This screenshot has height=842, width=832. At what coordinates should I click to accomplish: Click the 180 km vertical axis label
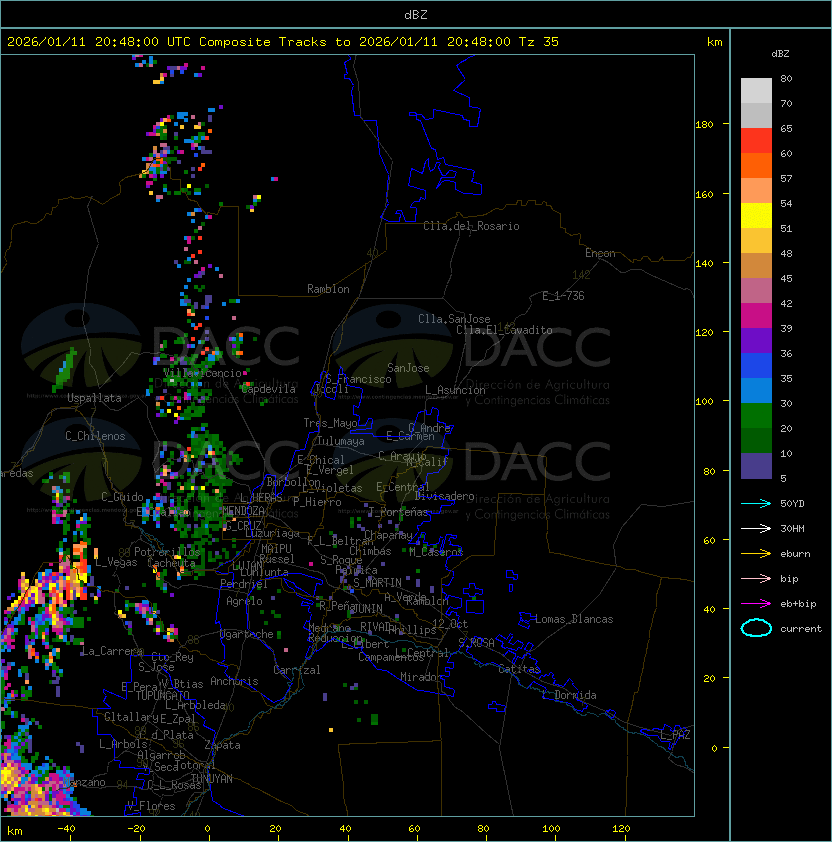click(x=704, y=124)
